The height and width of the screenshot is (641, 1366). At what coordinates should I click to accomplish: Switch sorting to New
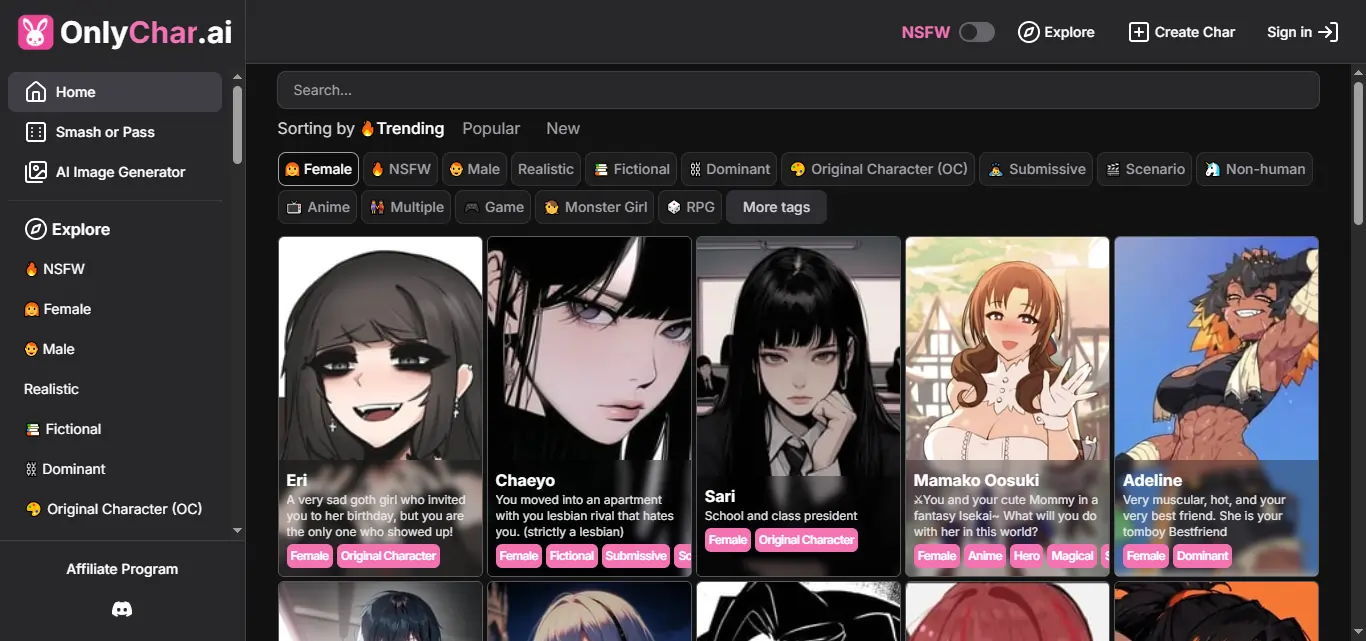[x=562, y=128]
